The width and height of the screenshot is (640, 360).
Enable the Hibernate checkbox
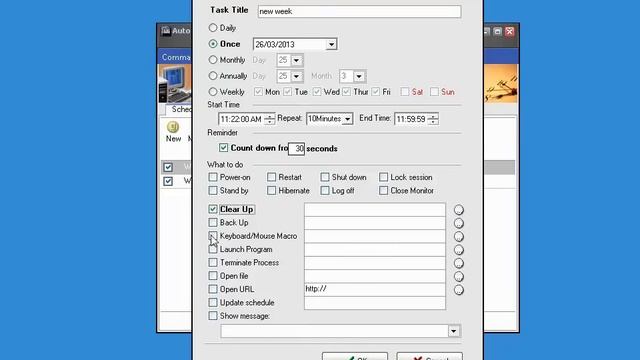271,190
